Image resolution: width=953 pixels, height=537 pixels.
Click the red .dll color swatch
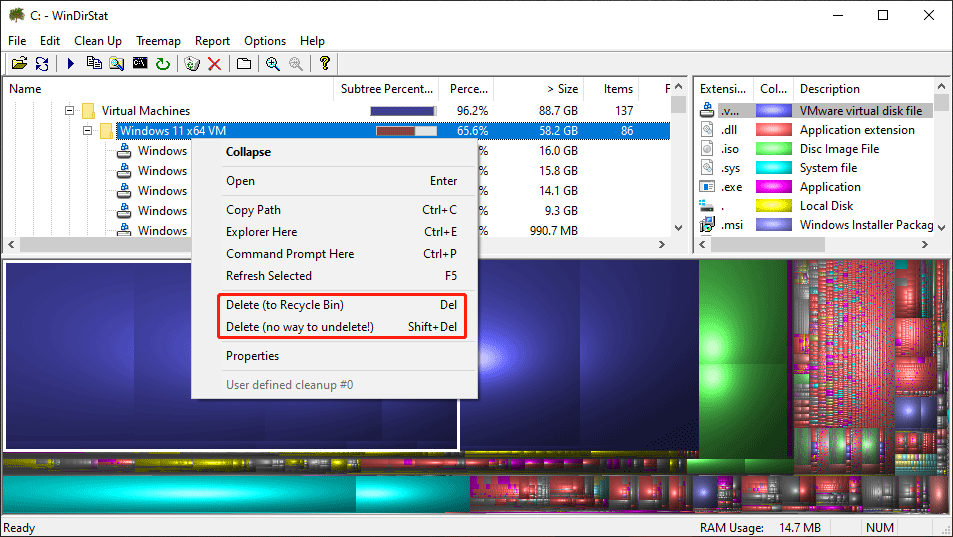pos(774,129)
